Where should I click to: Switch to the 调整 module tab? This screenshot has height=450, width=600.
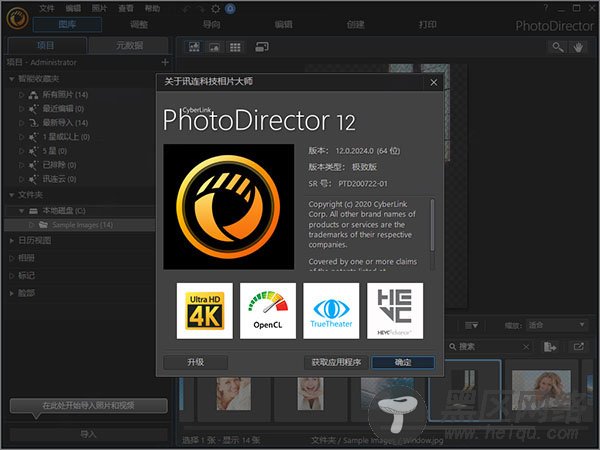[x=139, y=24]
